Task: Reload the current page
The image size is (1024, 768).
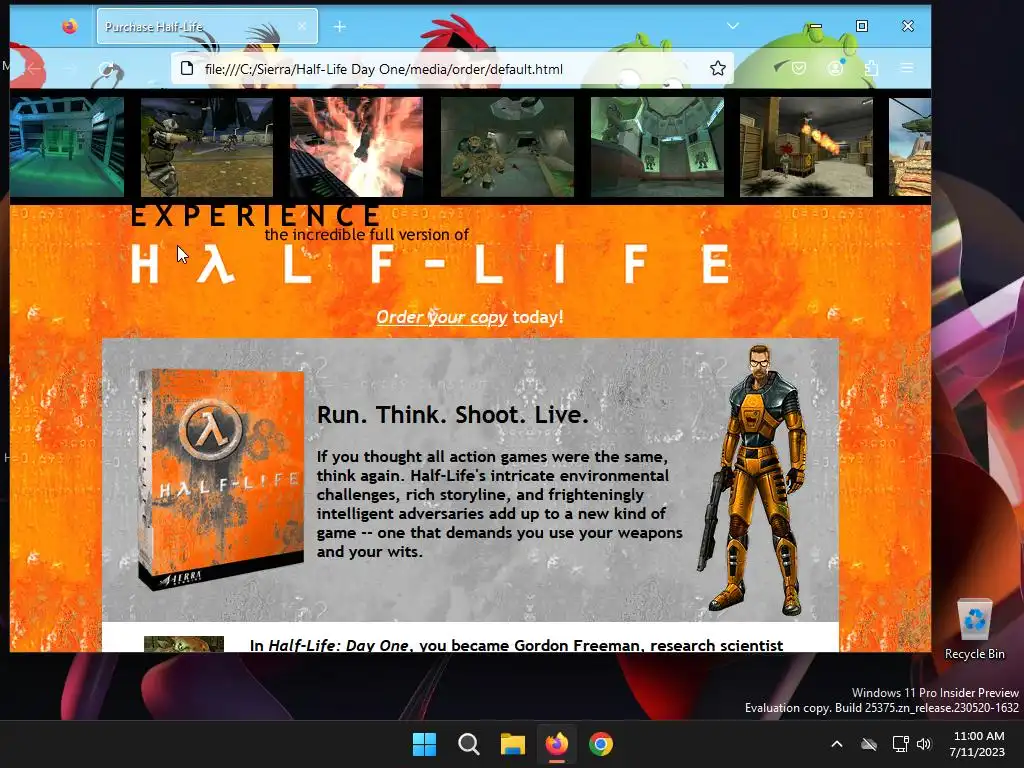Action: point(106,68)
